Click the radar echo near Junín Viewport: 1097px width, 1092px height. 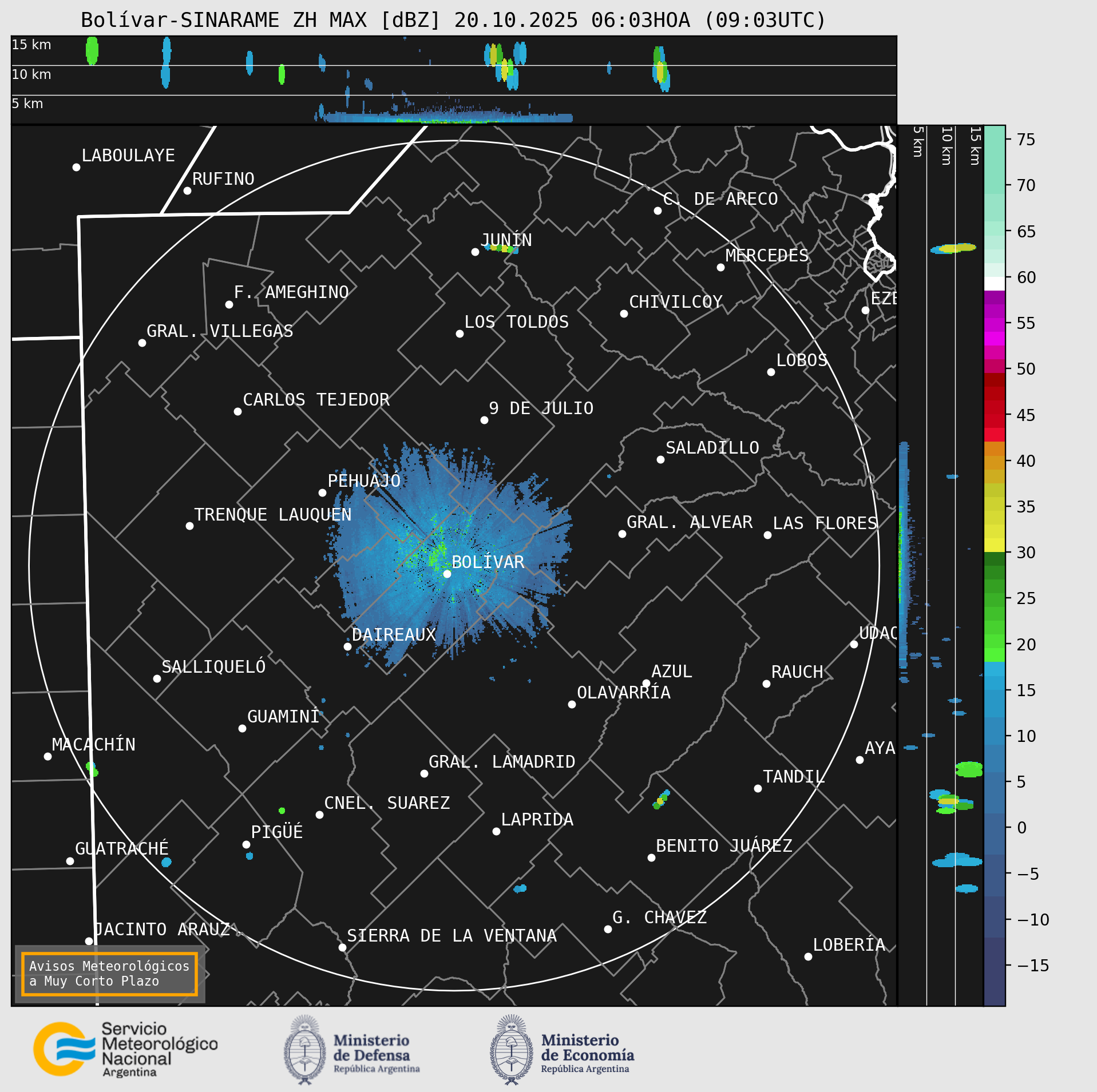click(x=501, y=248)
